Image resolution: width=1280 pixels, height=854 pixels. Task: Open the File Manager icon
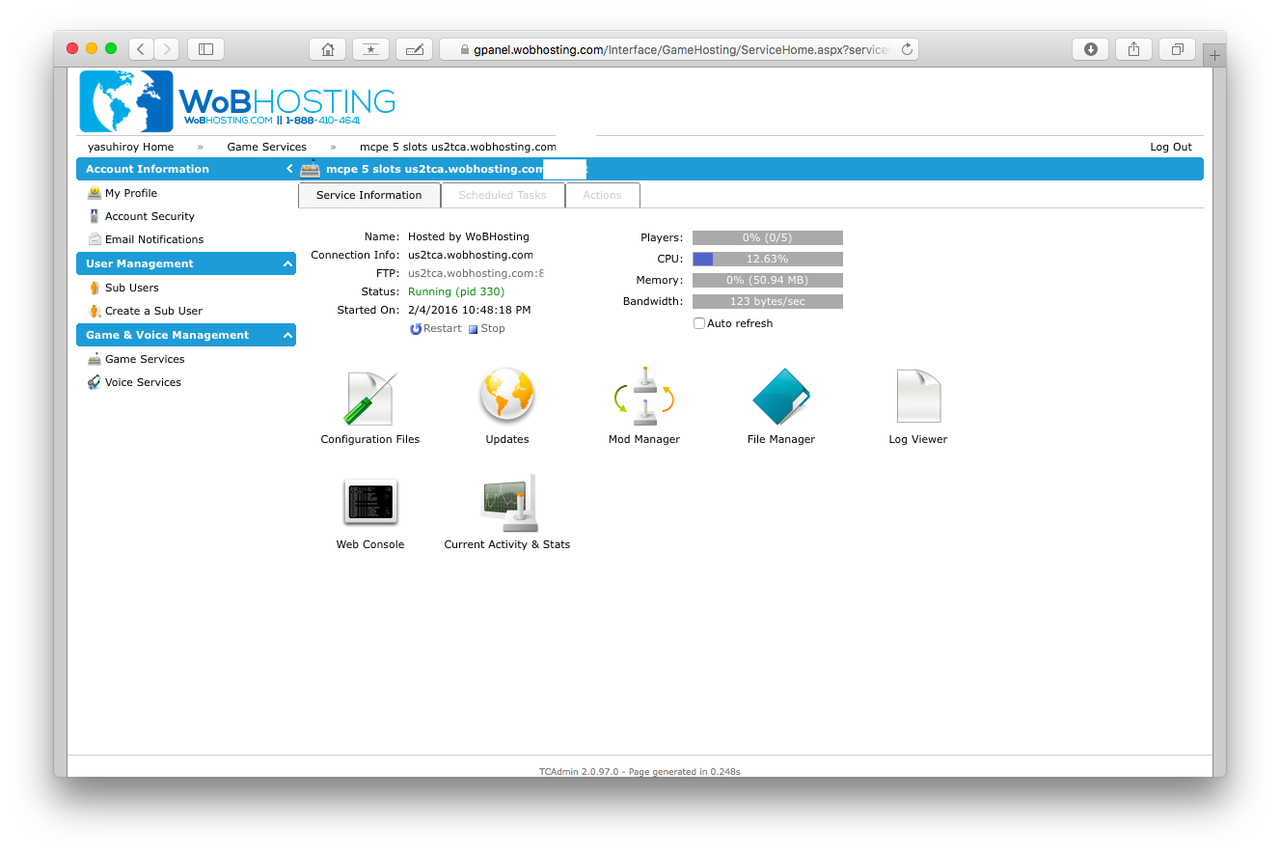click(x=781, y=397)
